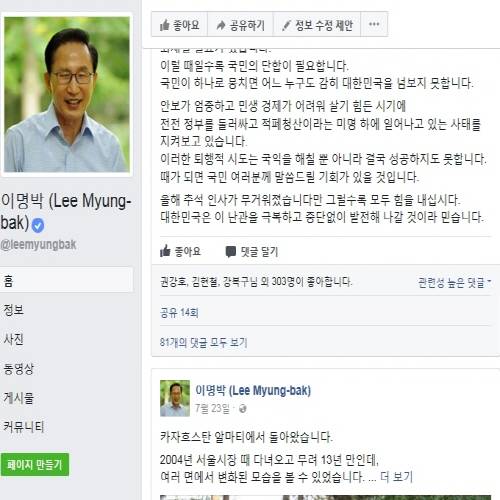Open the small profile thumbnail on second post
The width and height of the screenshot is (500, 500).
tap(175, 398)
